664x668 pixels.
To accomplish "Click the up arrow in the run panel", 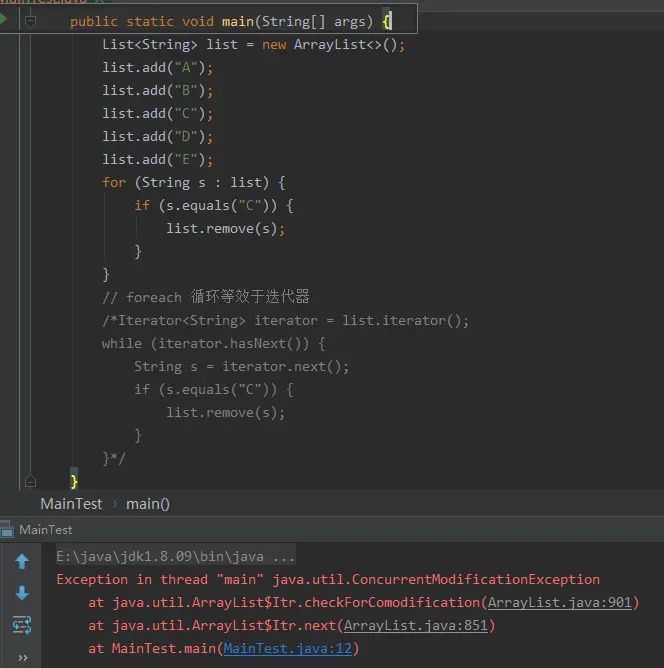I will (22, 561).
